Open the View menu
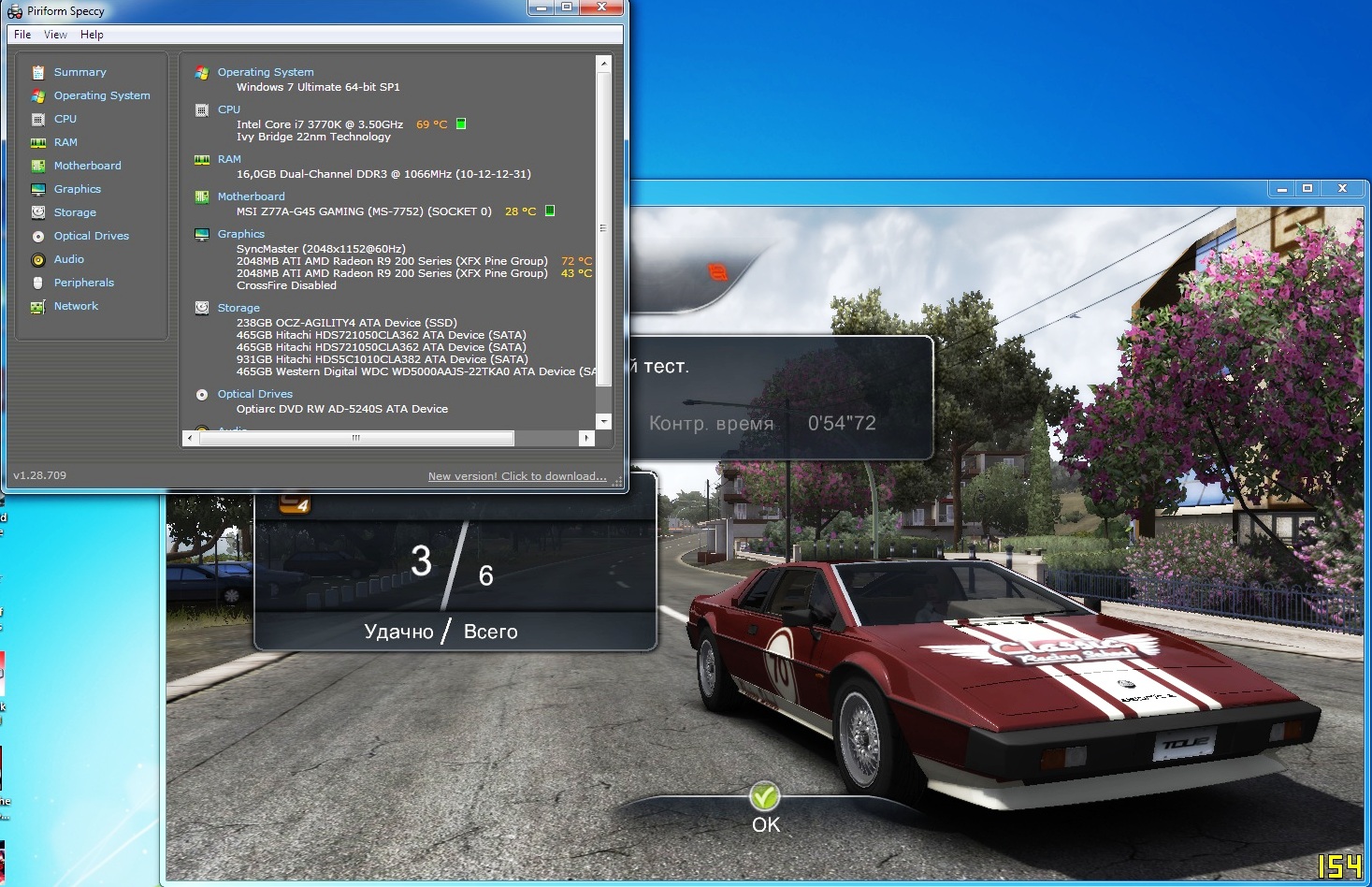 click(x=56, y=35)
